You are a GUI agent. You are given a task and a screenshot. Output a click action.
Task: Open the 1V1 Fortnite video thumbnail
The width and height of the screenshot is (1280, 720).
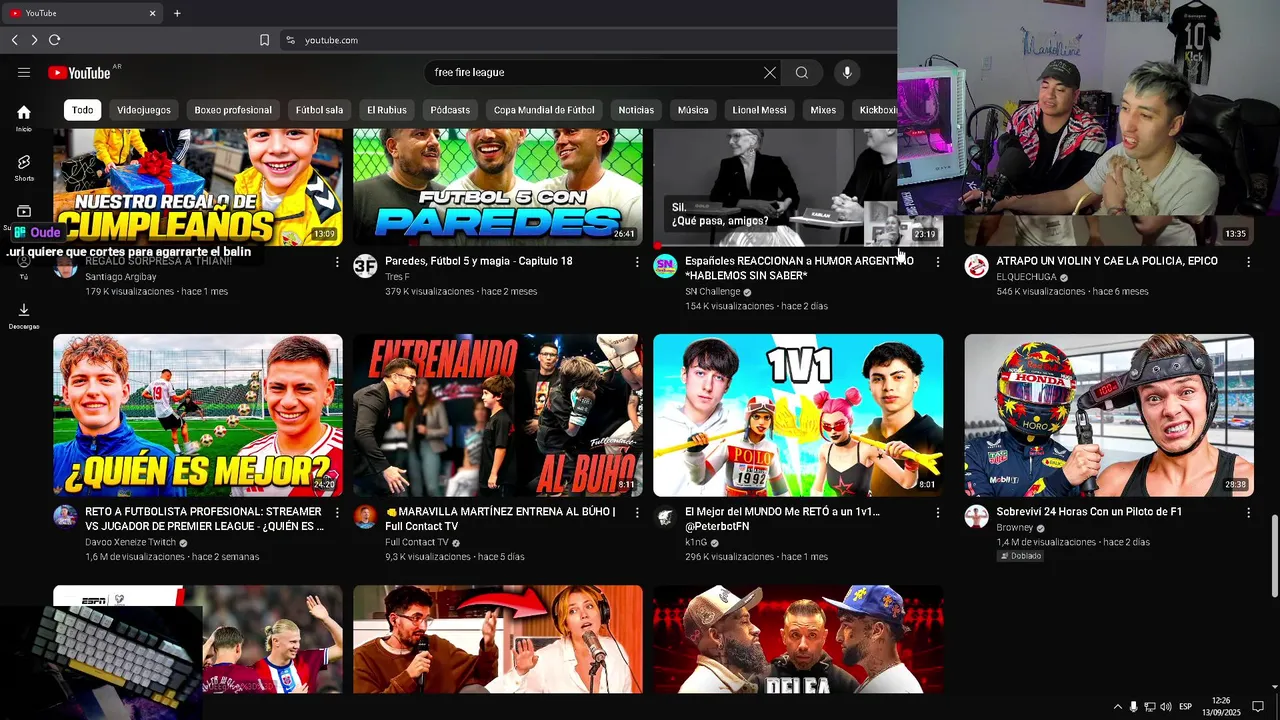click(x=798, y=415)
